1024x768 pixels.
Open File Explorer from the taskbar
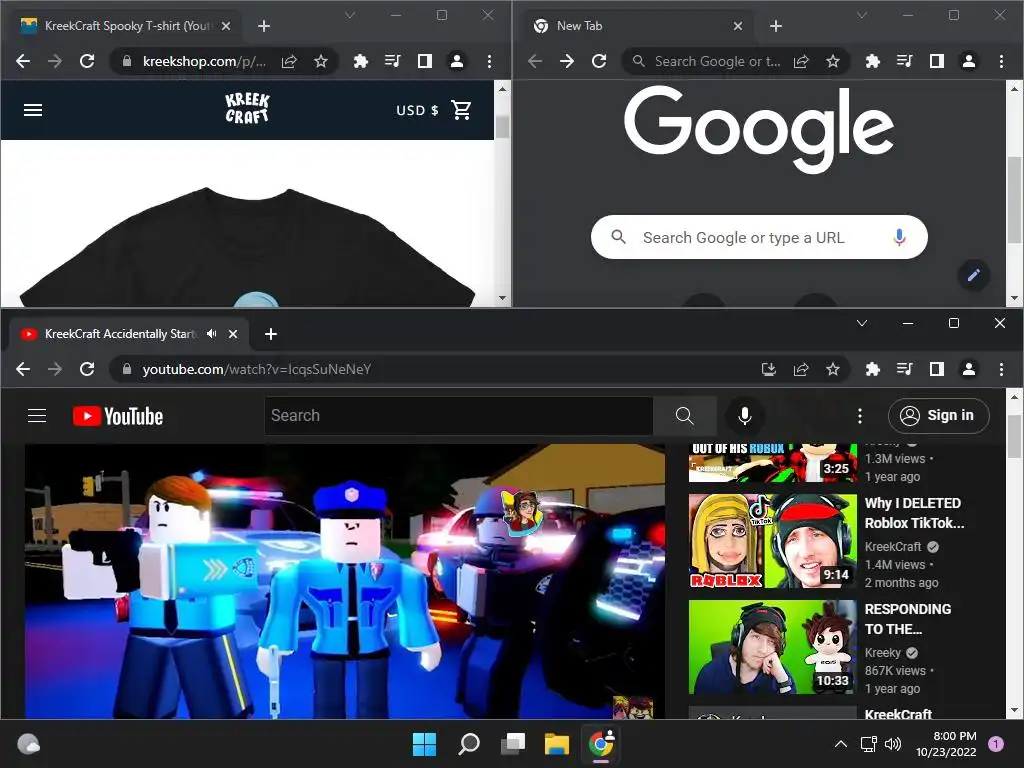coord(557,744)
